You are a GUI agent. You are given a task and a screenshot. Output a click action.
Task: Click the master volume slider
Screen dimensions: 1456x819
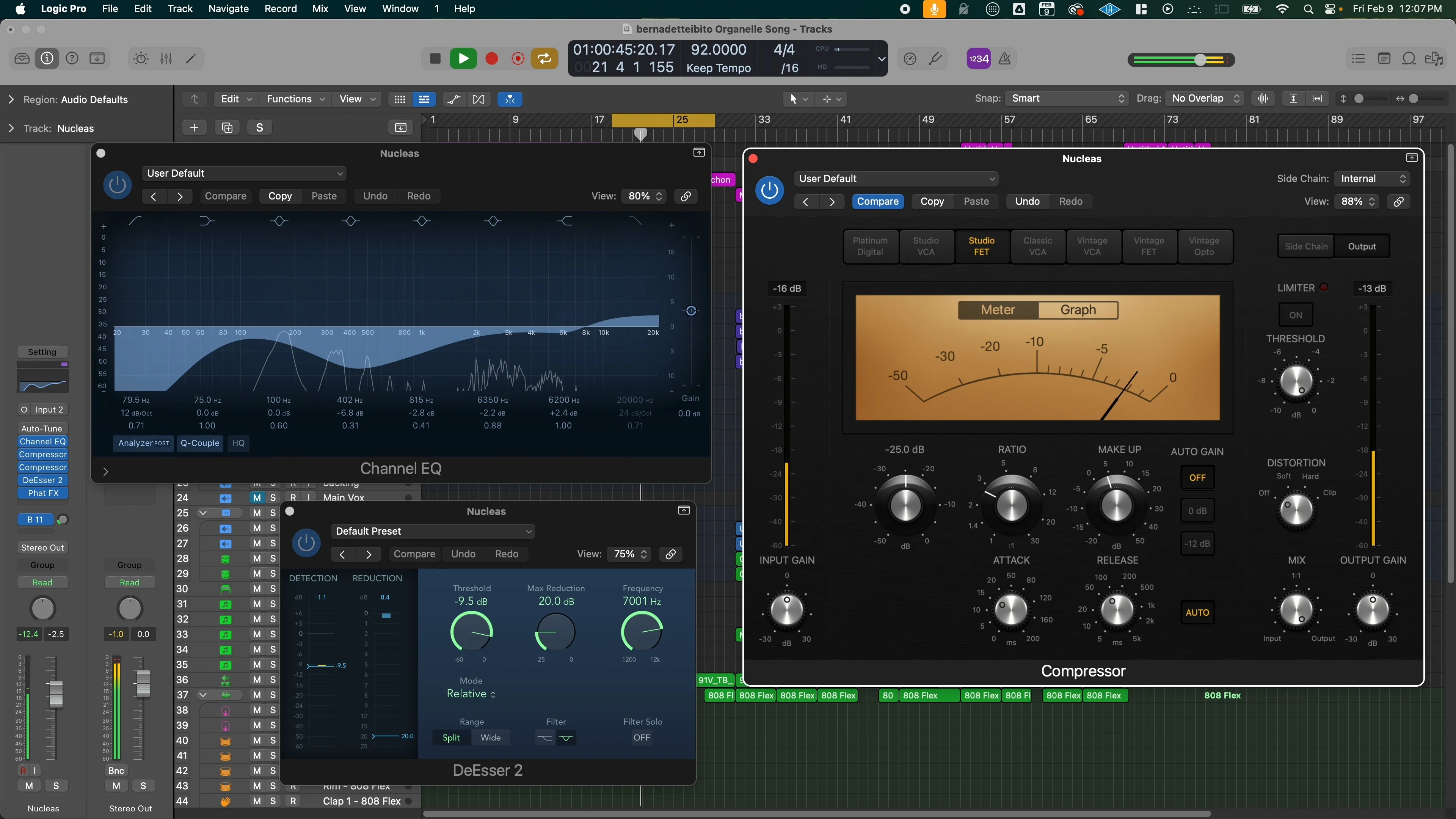pyautogui.click(x=1198, y=60)
